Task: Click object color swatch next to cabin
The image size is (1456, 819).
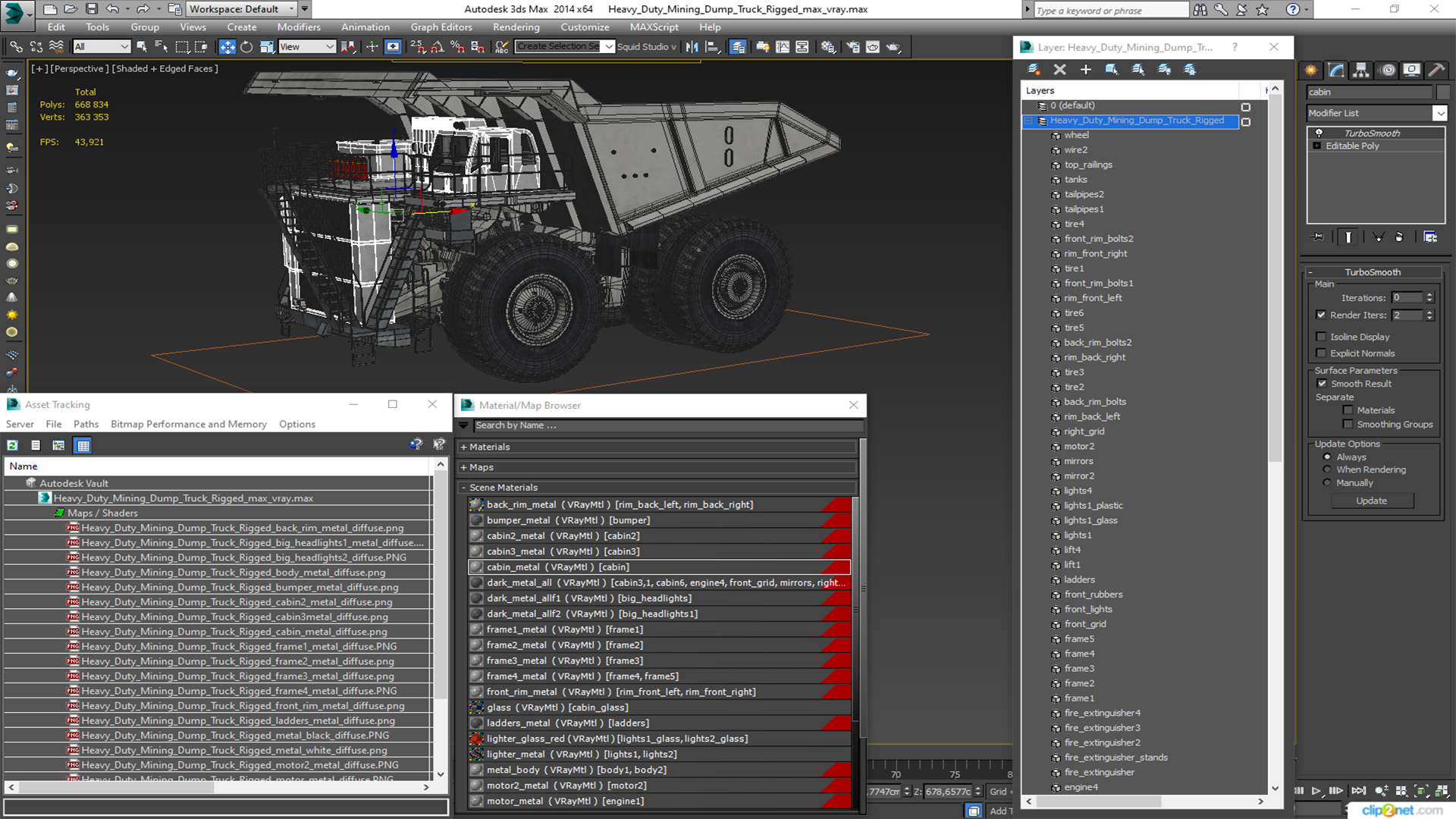Action: 1442,93
